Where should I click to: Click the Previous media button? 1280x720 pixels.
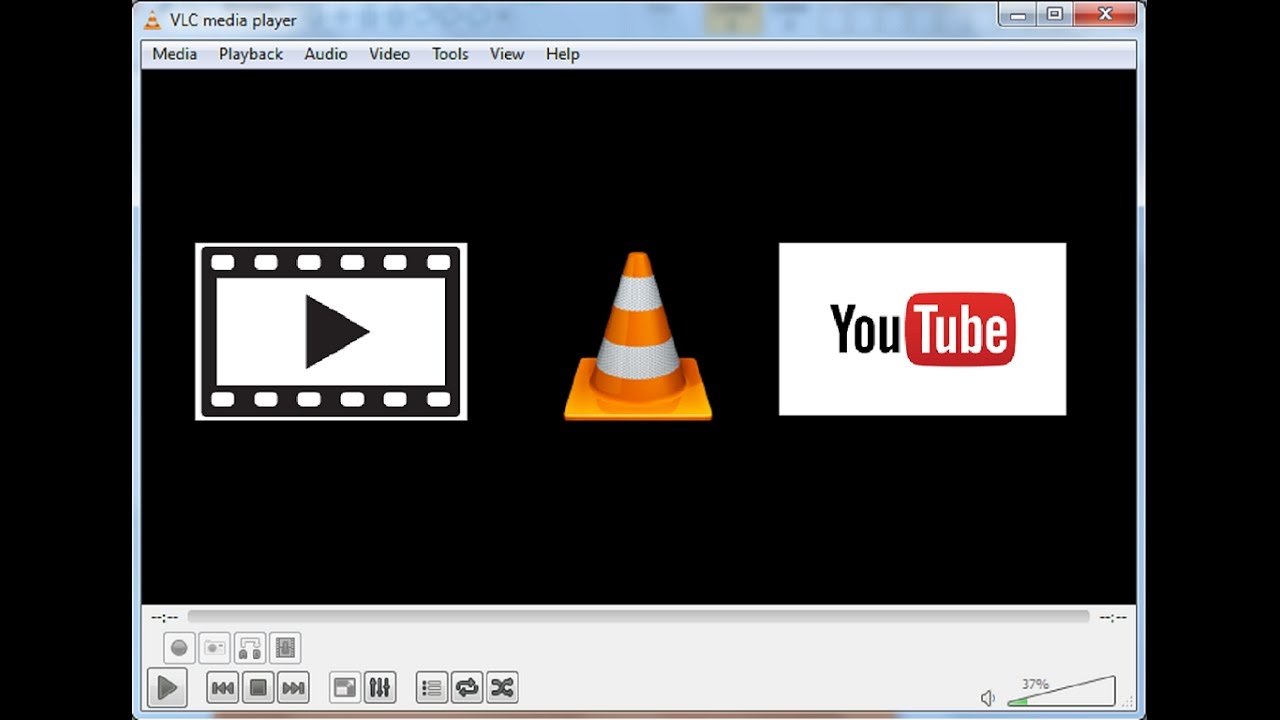click(x=223, y=688)
